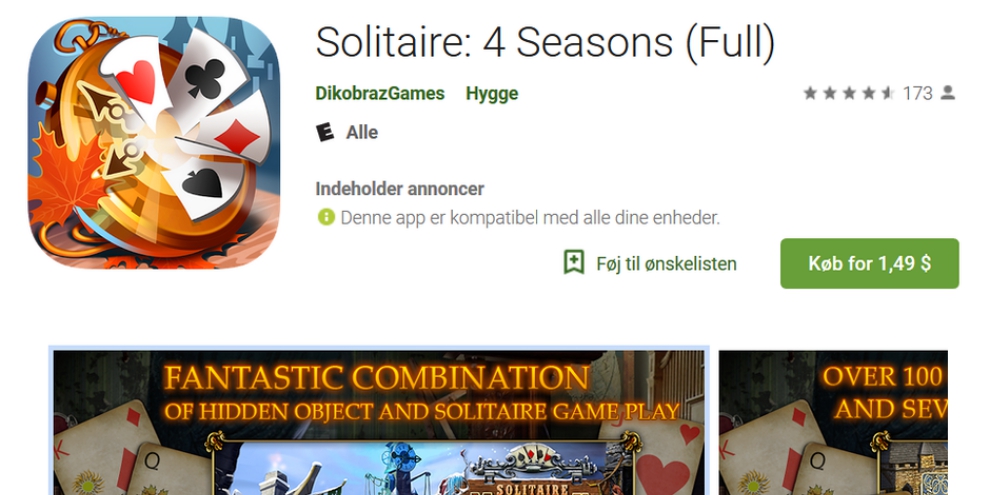Open the Fantastic Combination screenshot

[x=379, y=422]
